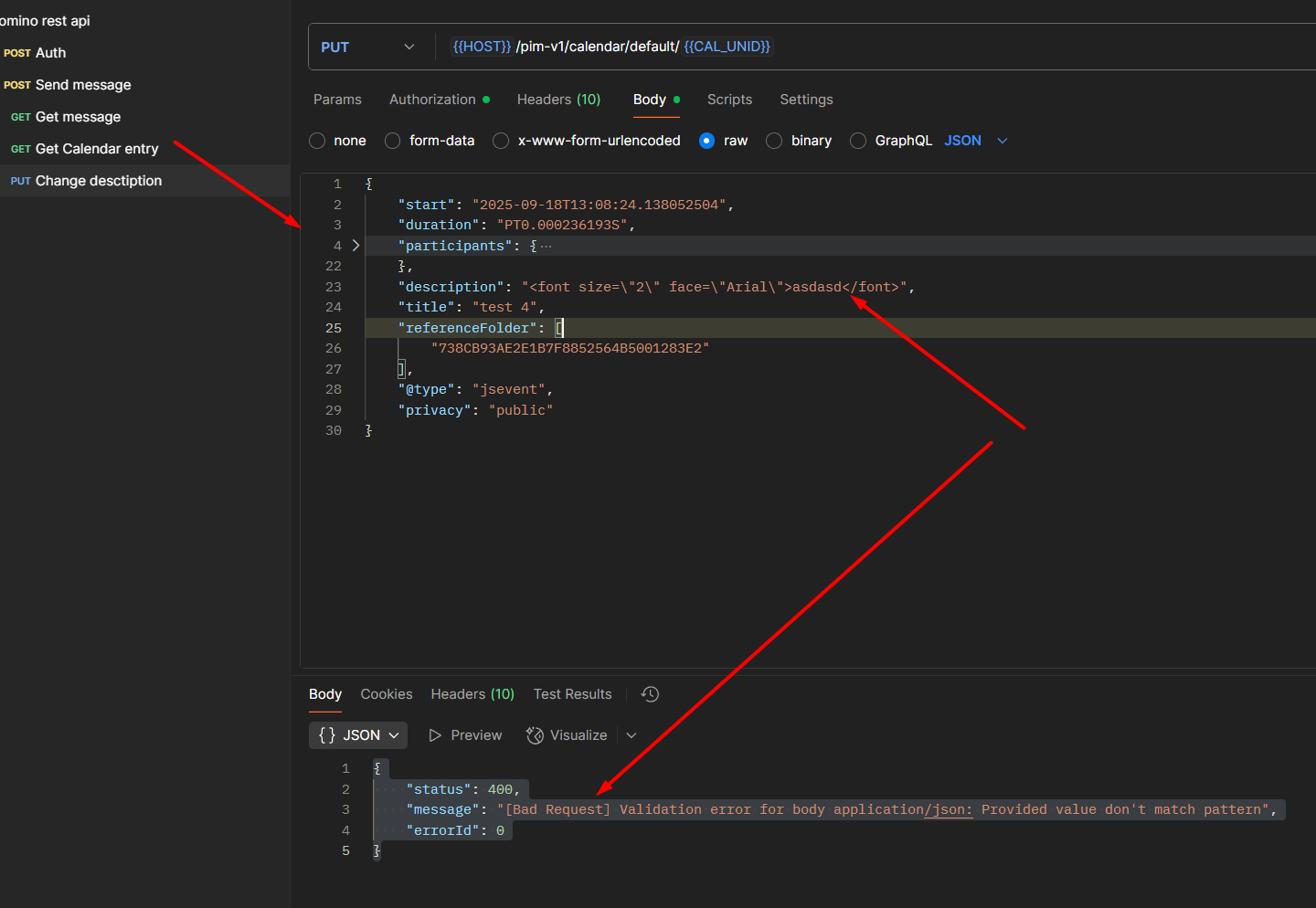The image size is (1316, 908).
Task: Choose the binary body radio button
Action: [x=774, y=141]
